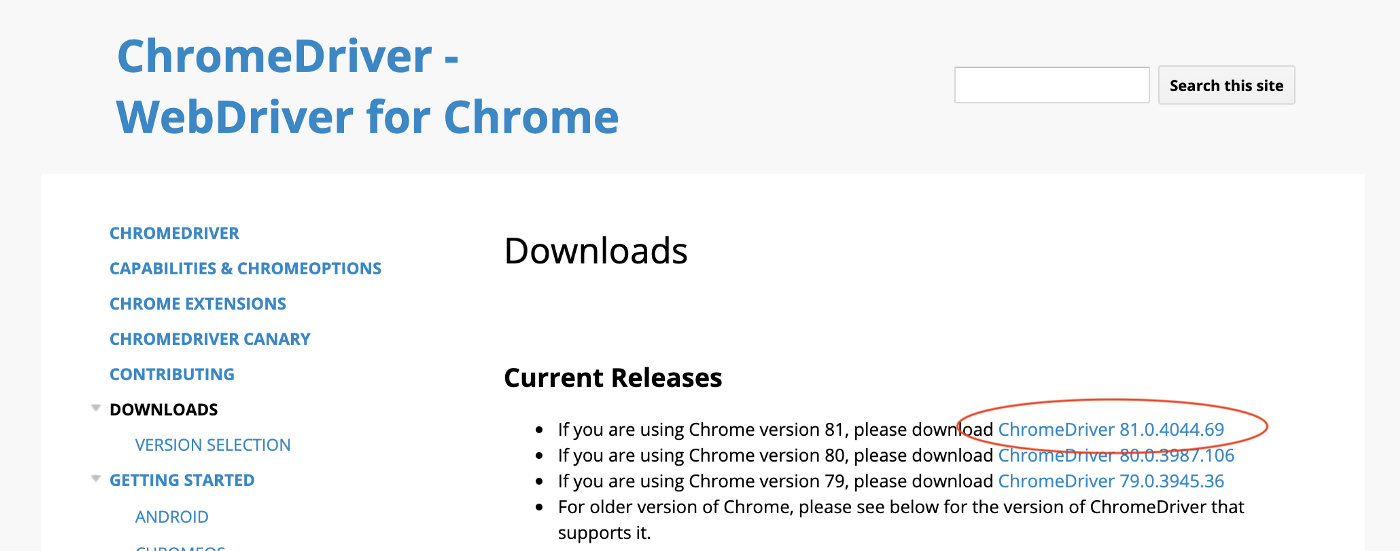Click the Downloads page heading
This screenshot has height=551, width=1400.
[595, 251]
